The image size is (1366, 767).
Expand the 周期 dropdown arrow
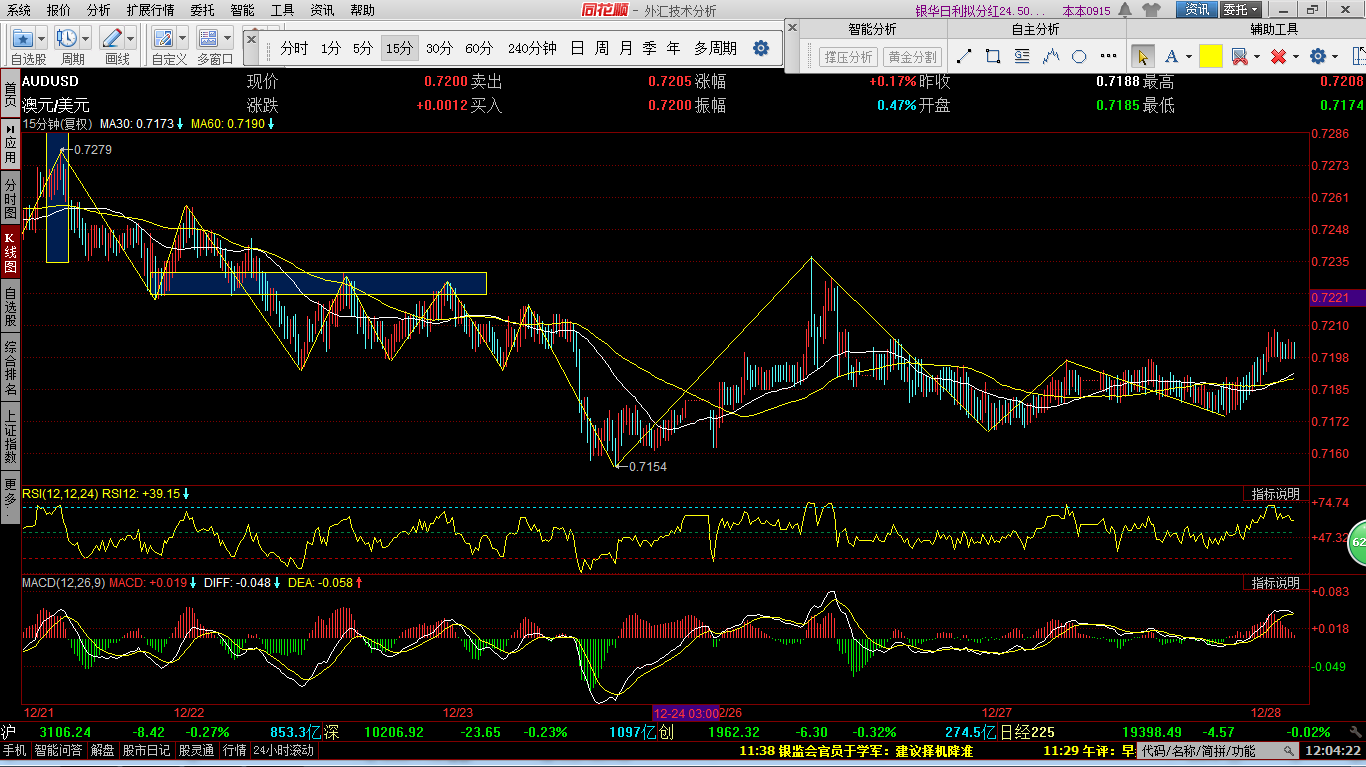pyautogui.click(x=86, y=39)
